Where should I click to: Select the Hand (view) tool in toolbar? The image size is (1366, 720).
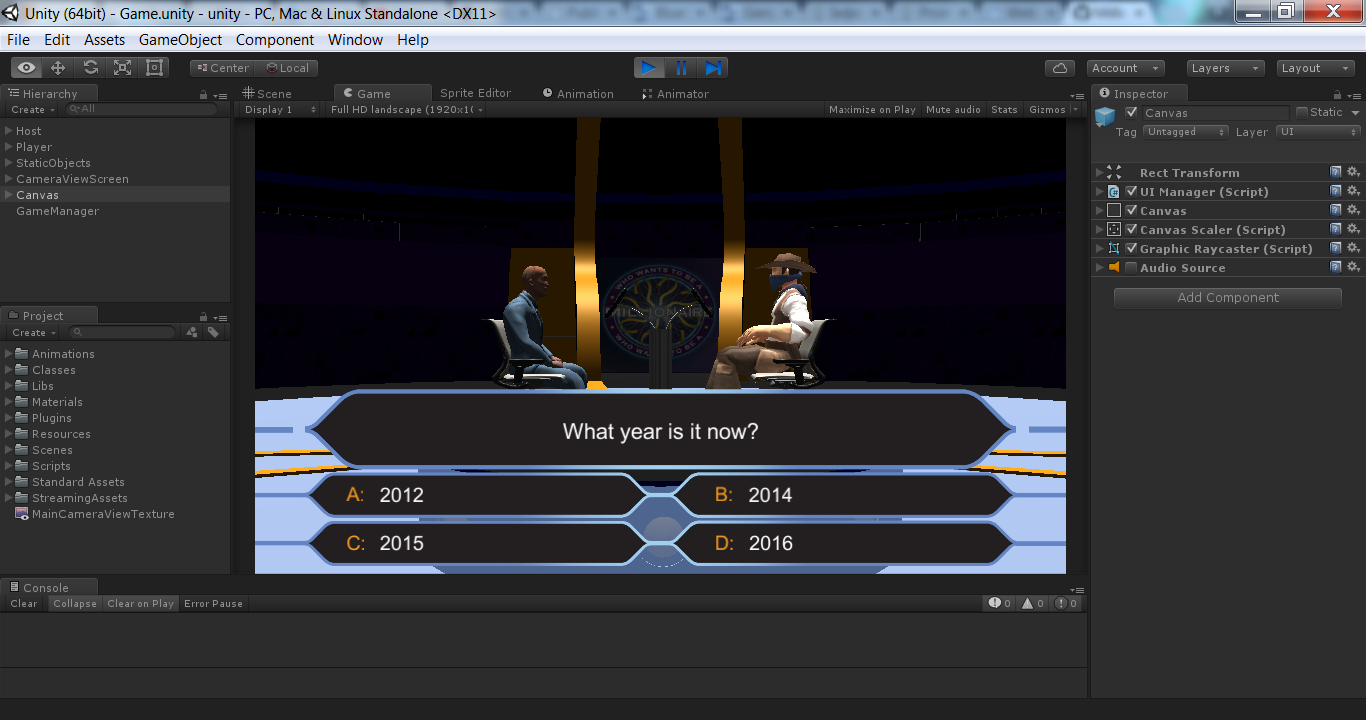27,68
